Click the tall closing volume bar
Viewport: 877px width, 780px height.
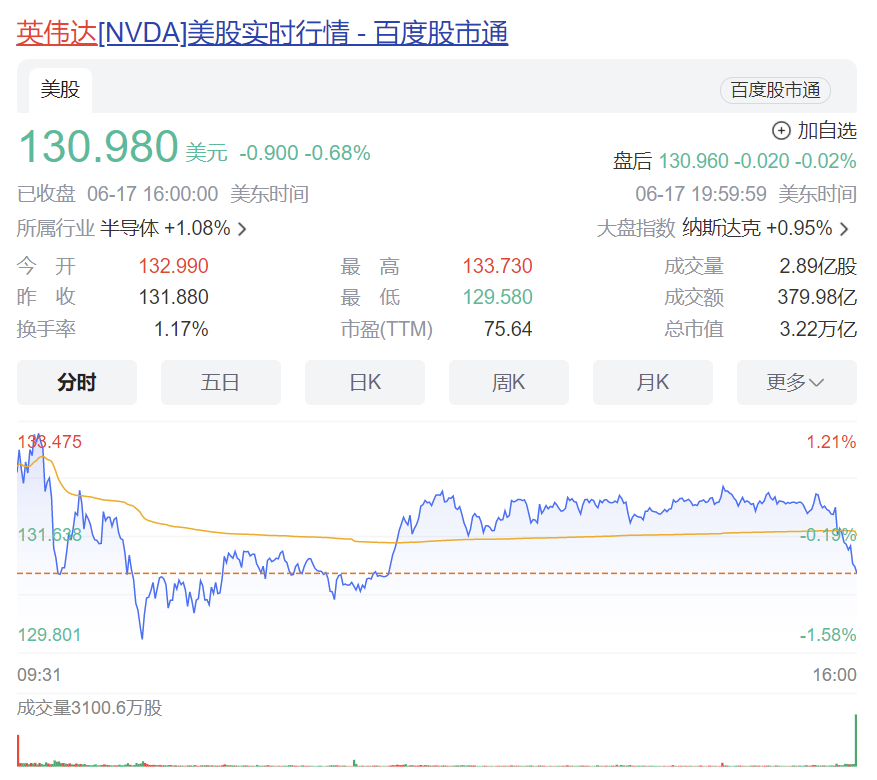pyautogui.click(x=855, y=740)
